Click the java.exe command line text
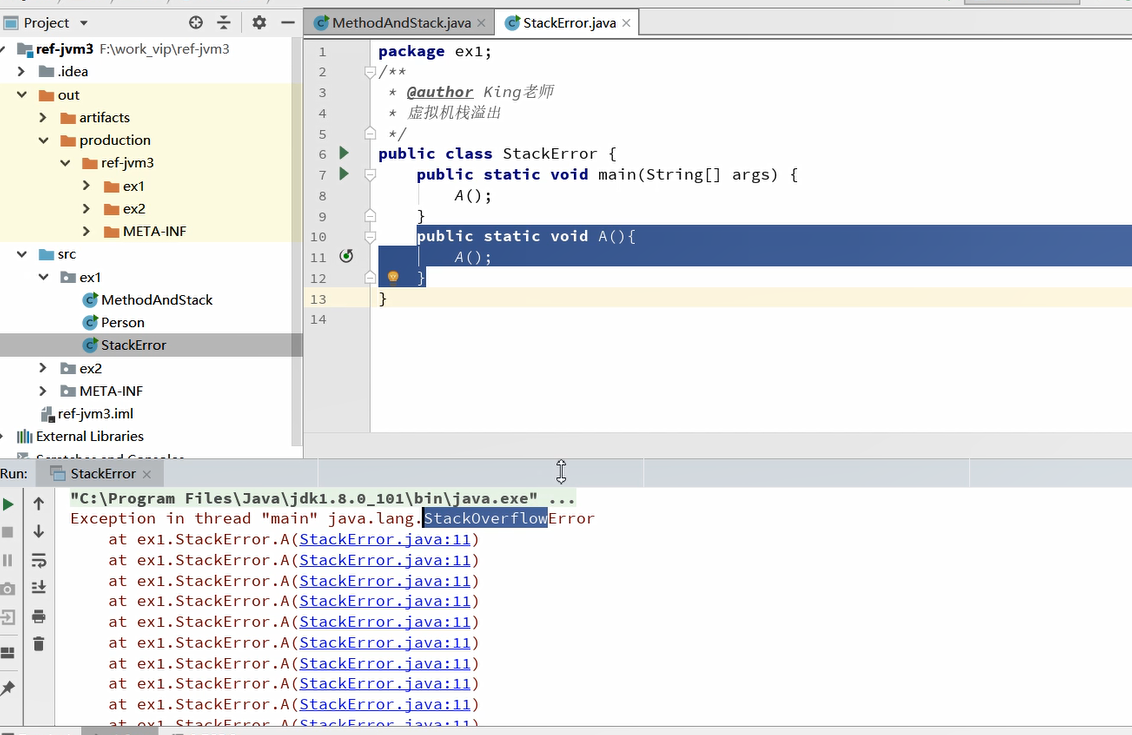This screenshot has width=1132, height=735. 323,498
